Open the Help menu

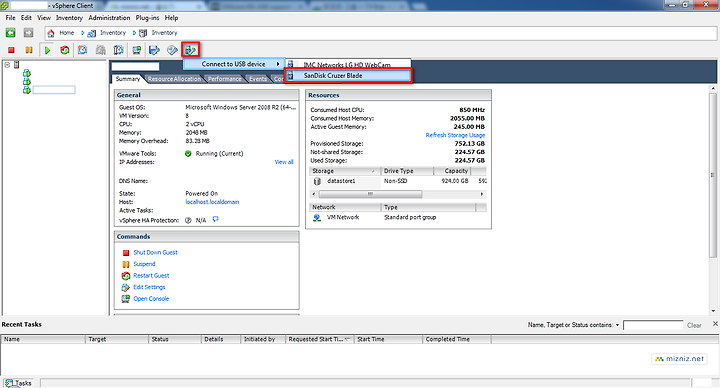pos(171,18)
